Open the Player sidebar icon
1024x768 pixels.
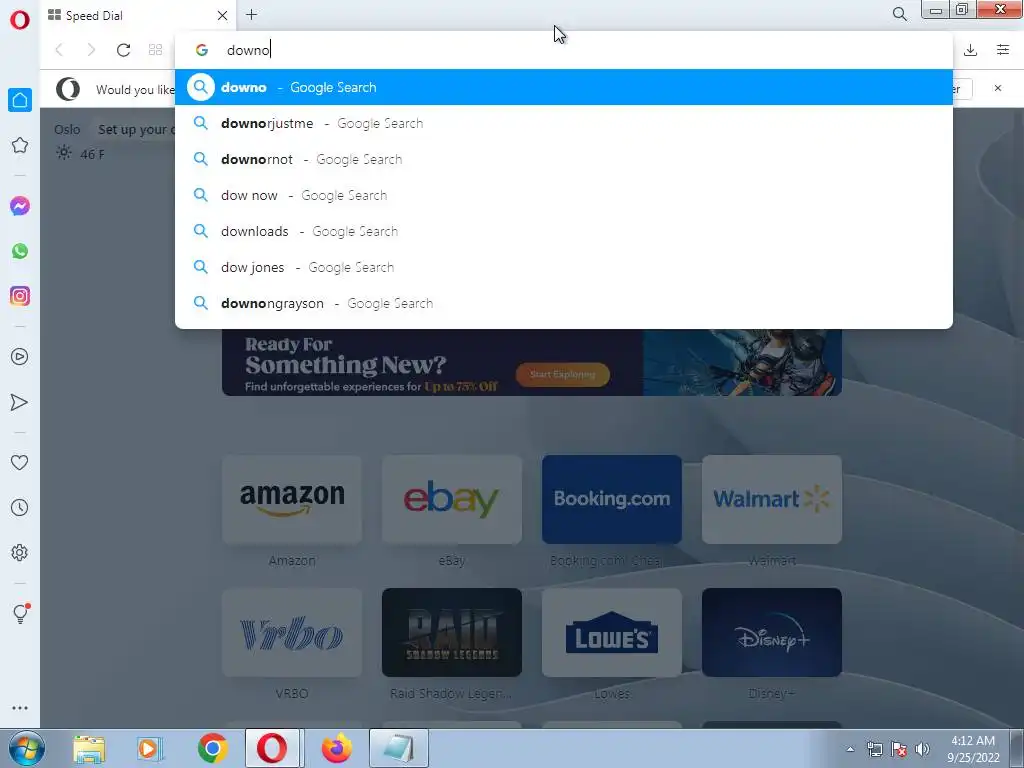tap(20, 357)
